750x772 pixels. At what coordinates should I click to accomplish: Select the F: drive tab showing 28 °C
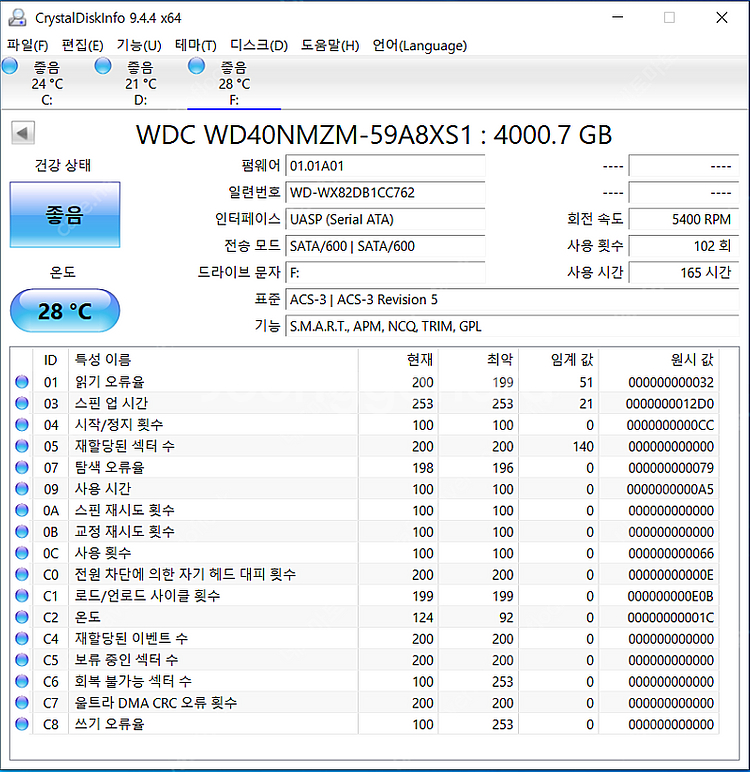234,83
